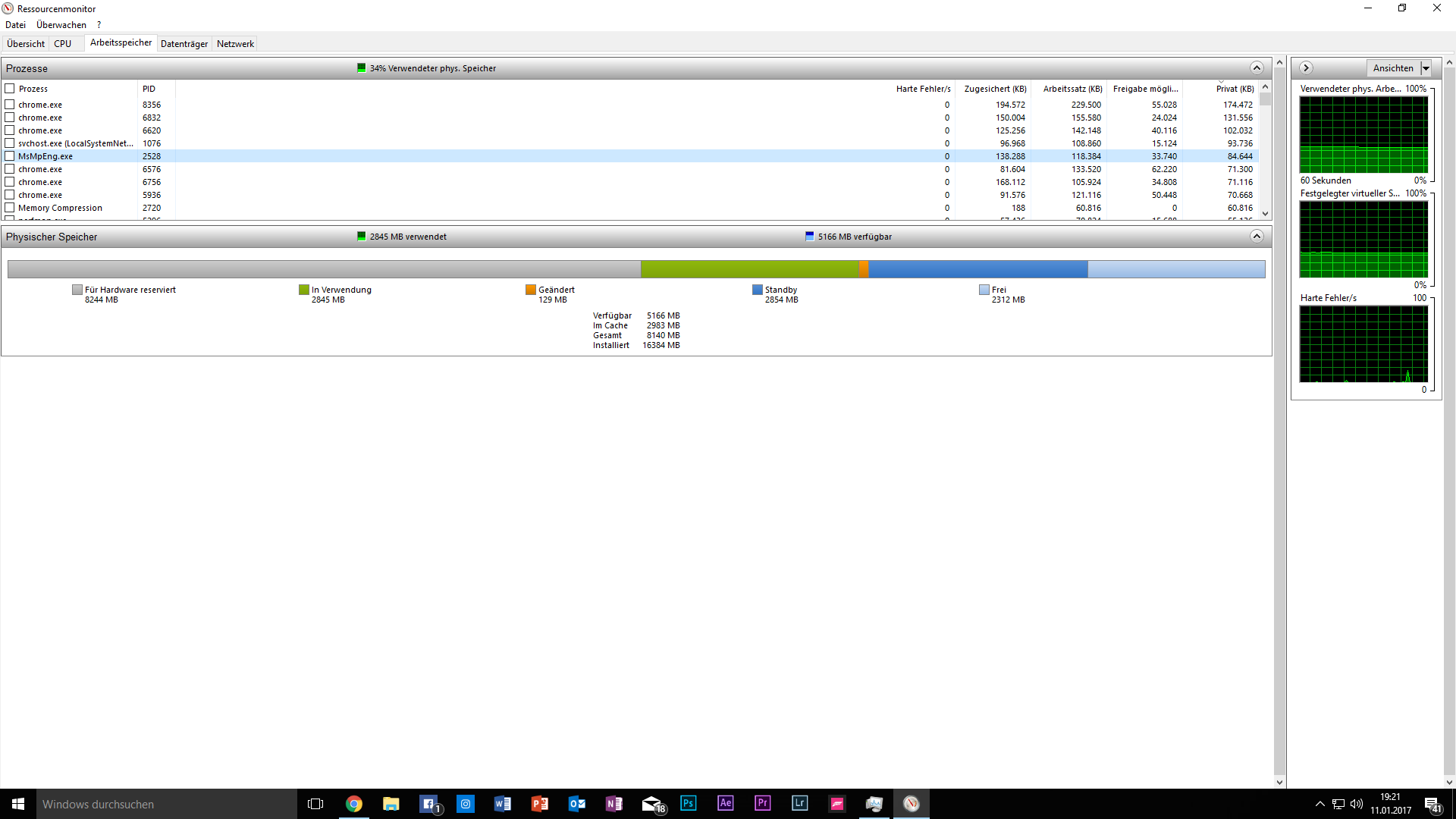Open Photoshop from the taskbar
1456x819 pixels.
pos(689,803)
